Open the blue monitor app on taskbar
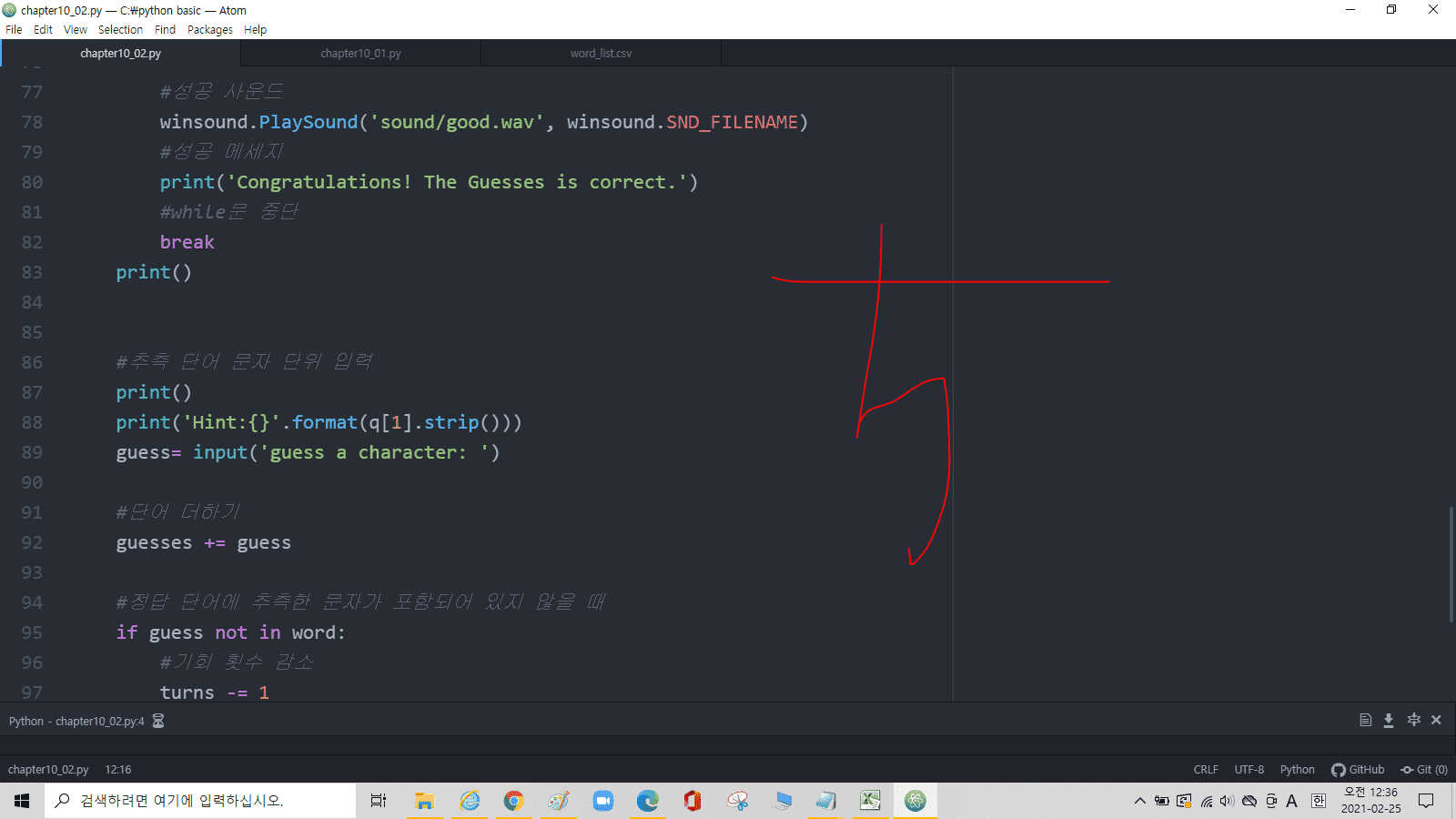This screenshot has height=819, width=1456. 782,801
